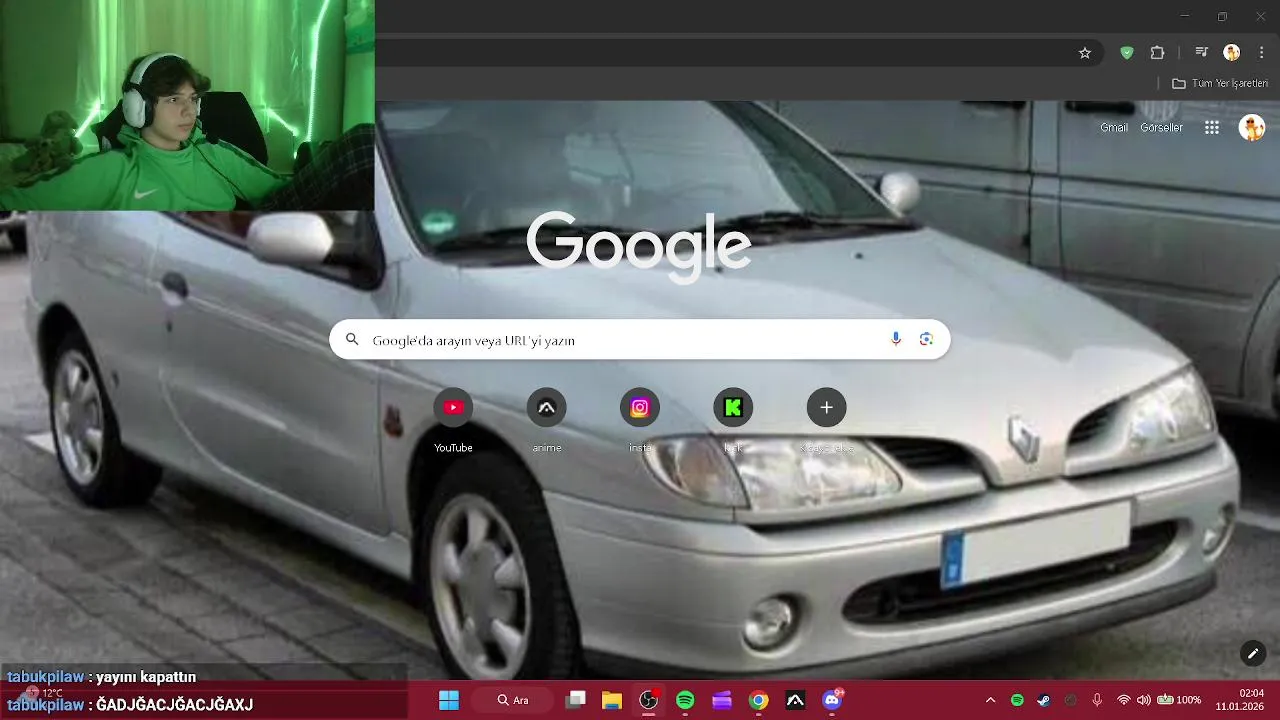This screenshot has width=1280, height=720.
Task: Open the Chrome profile avatar in toolbar
Action: [x=1232, y=53]
